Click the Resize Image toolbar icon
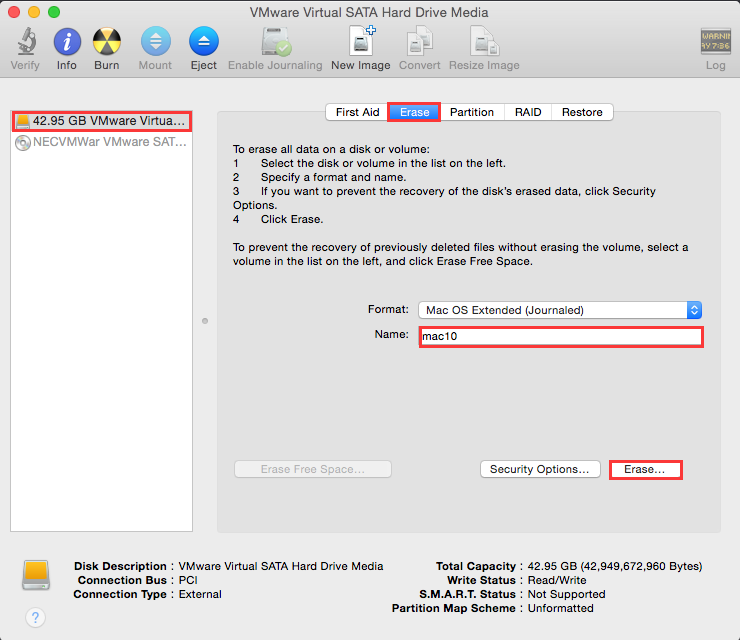 click(484, 42)
